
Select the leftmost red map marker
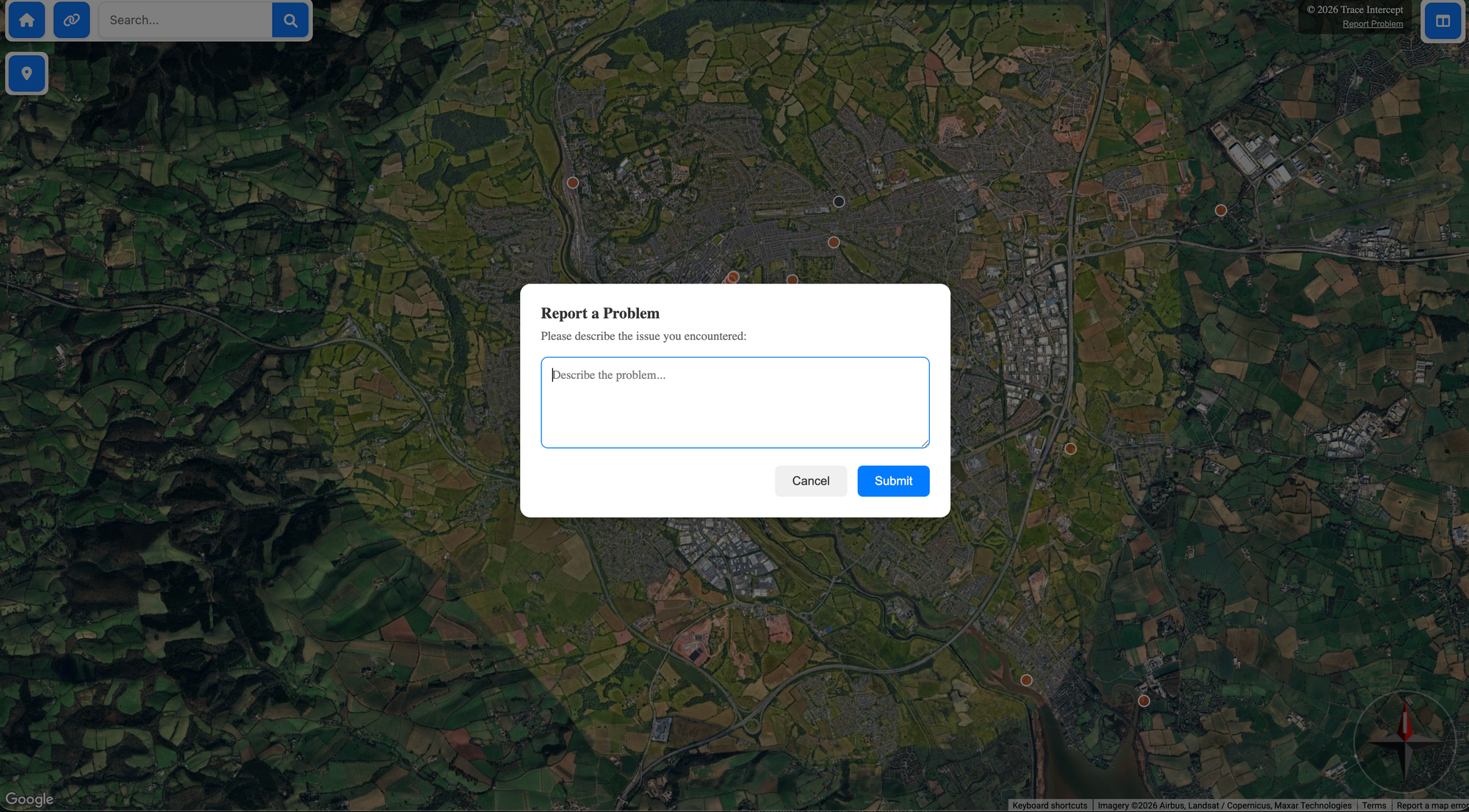click(x=573, y=183)
